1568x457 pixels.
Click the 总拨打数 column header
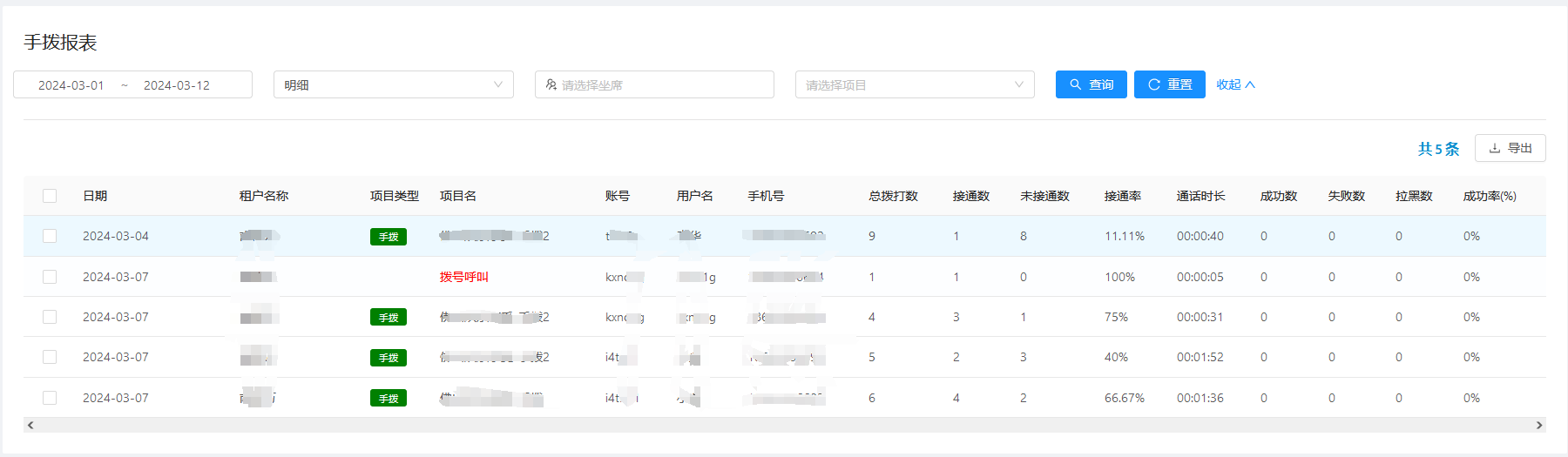coord(893,196)
